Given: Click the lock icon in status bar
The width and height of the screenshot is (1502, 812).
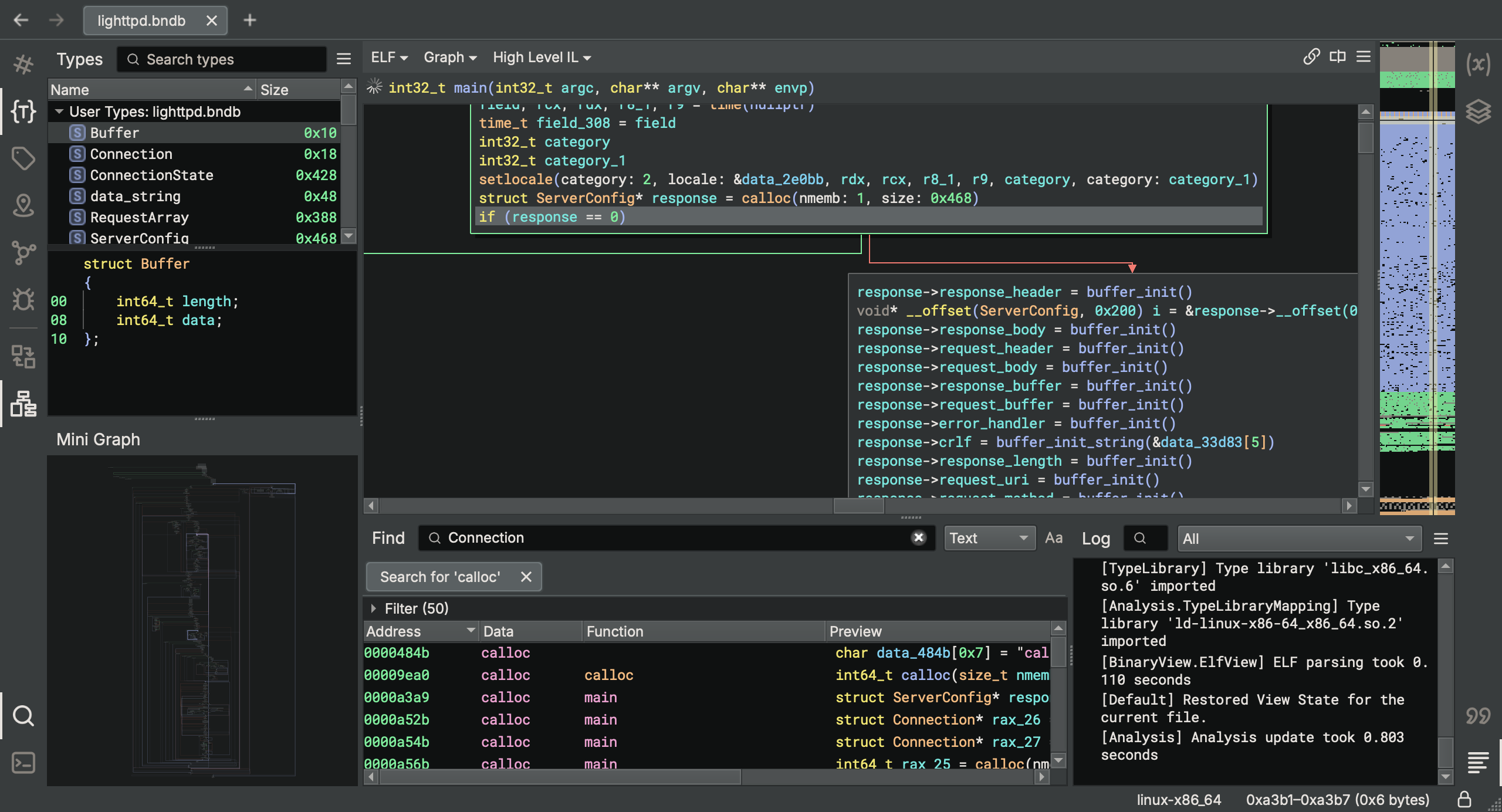Looking at the screenshot, I should pyautogui.click(x=1464, y=799).
